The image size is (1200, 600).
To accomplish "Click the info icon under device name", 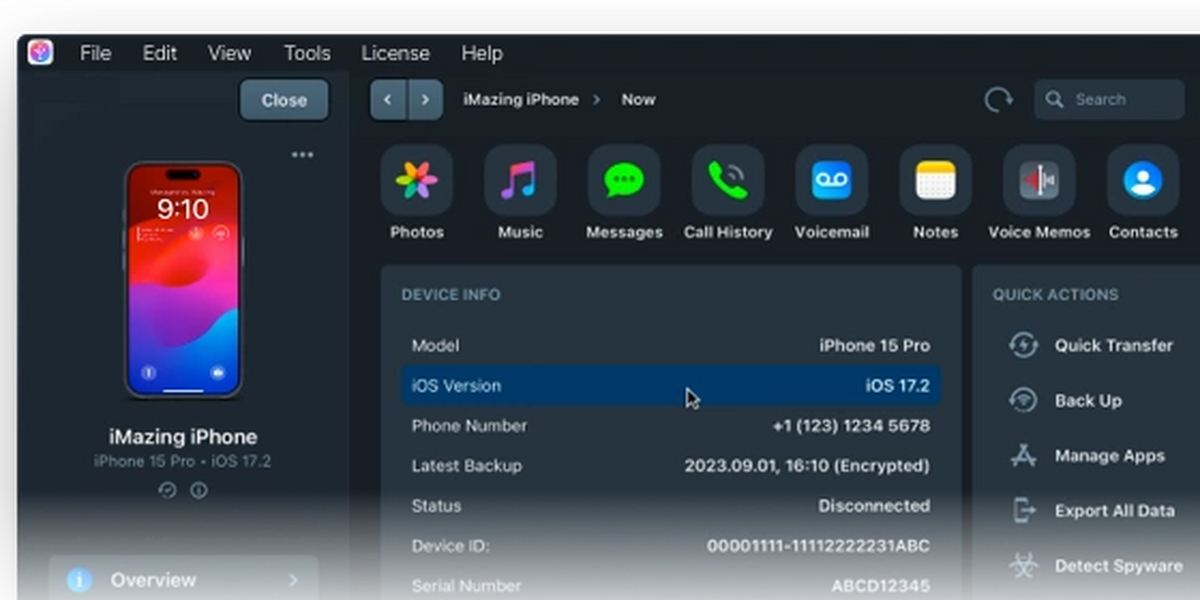I will (x=199, y=490).
